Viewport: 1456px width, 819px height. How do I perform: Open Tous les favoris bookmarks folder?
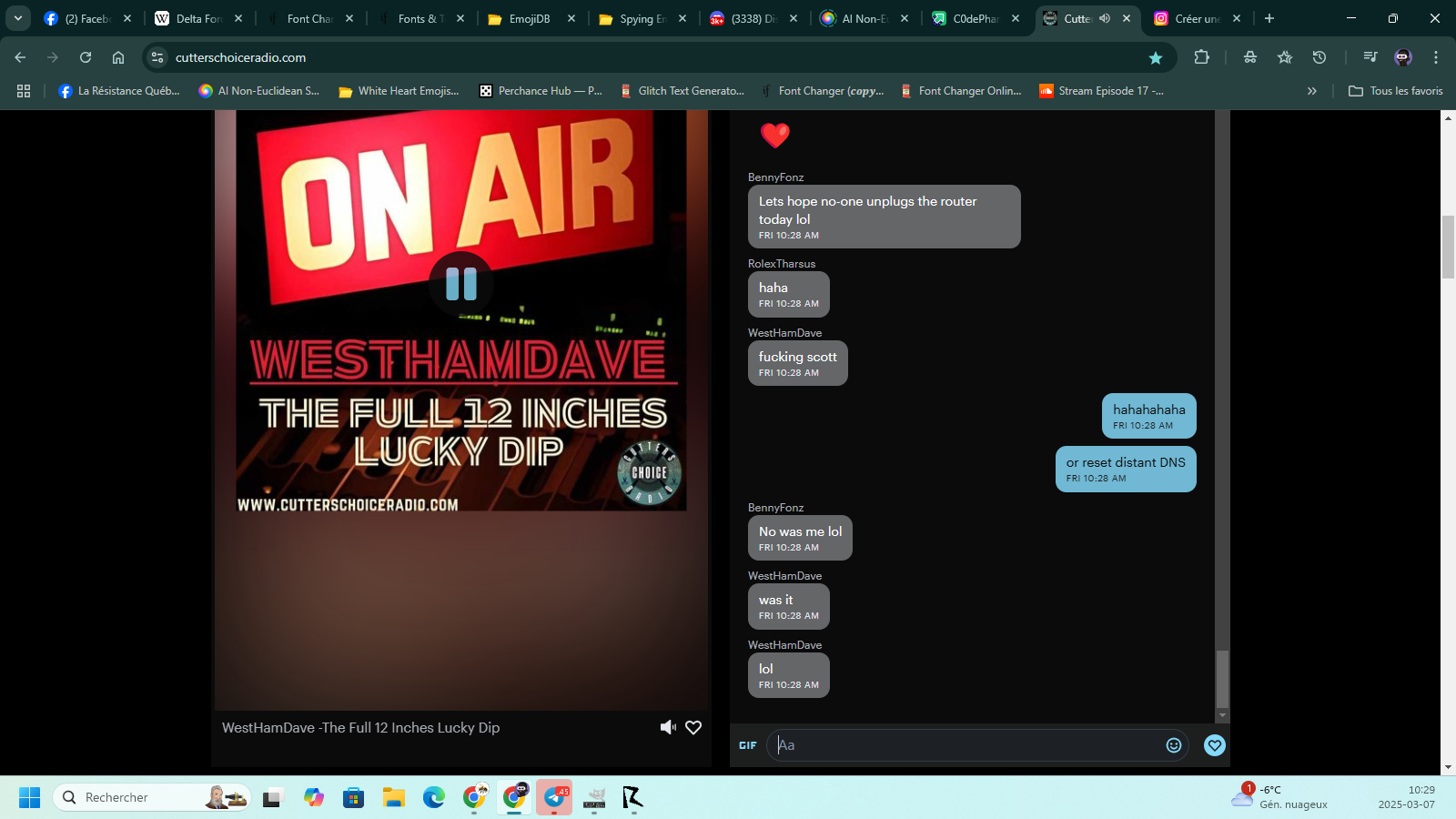pos(1396,91)
